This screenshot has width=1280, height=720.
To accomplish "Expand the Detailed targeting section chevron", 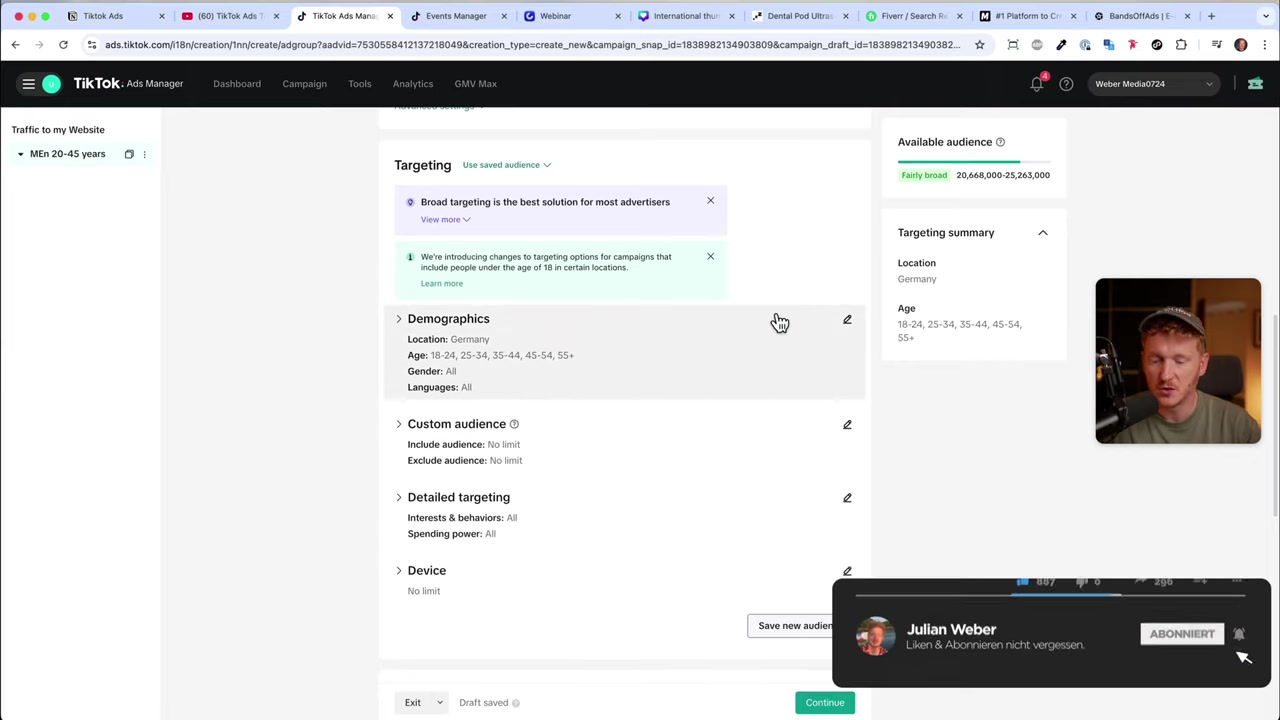I will (398, 497).
